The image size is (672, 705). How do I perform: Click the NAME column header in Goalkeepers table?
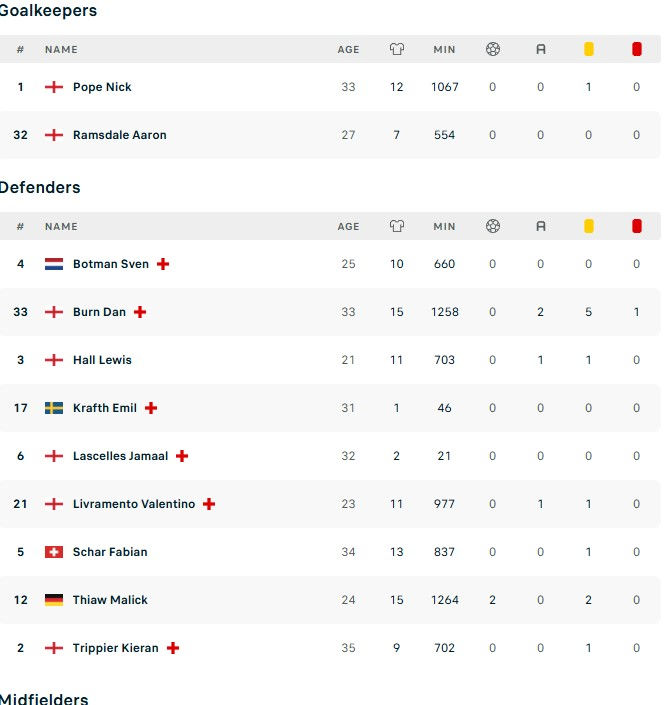[x=61, y=50]
